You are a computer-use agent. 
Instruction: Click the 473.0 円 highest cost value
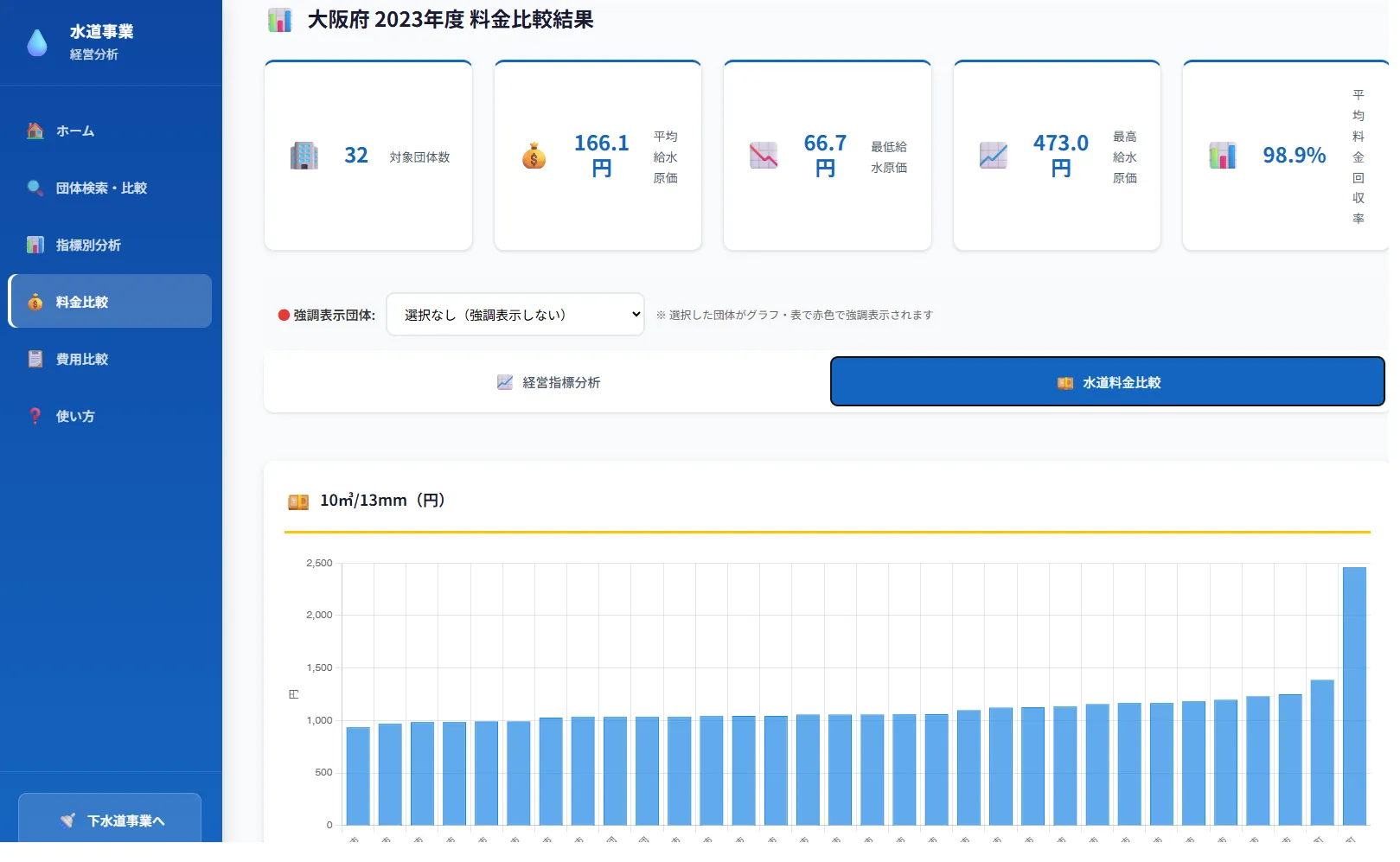tap(1060, 156)
